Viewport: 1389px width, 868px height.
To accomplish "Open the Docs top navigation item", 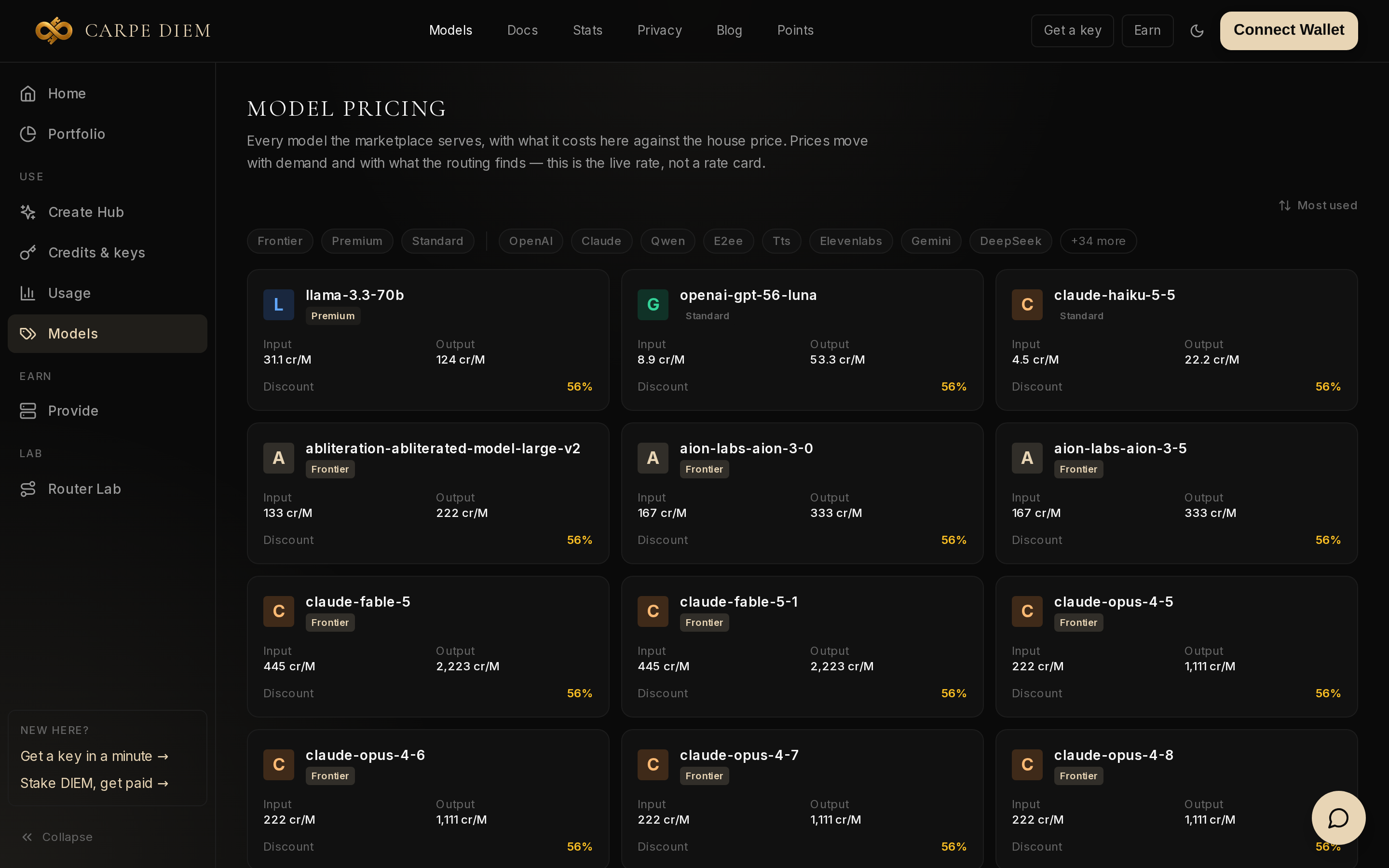I will pos(522,30).
